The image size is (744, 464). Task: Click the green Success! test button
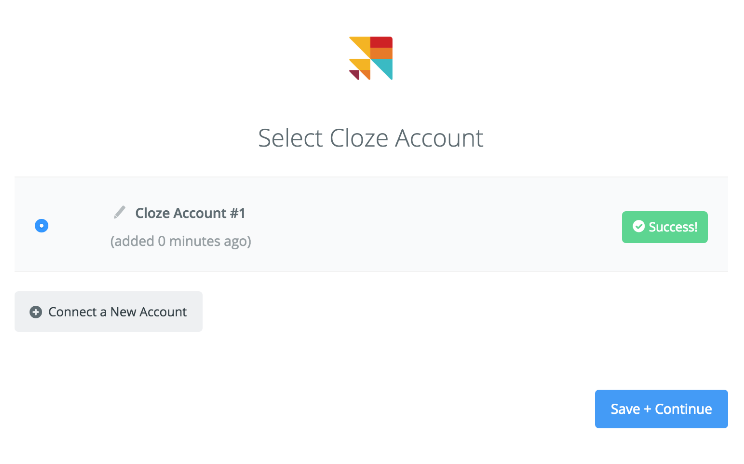click(x=665, y=227)
